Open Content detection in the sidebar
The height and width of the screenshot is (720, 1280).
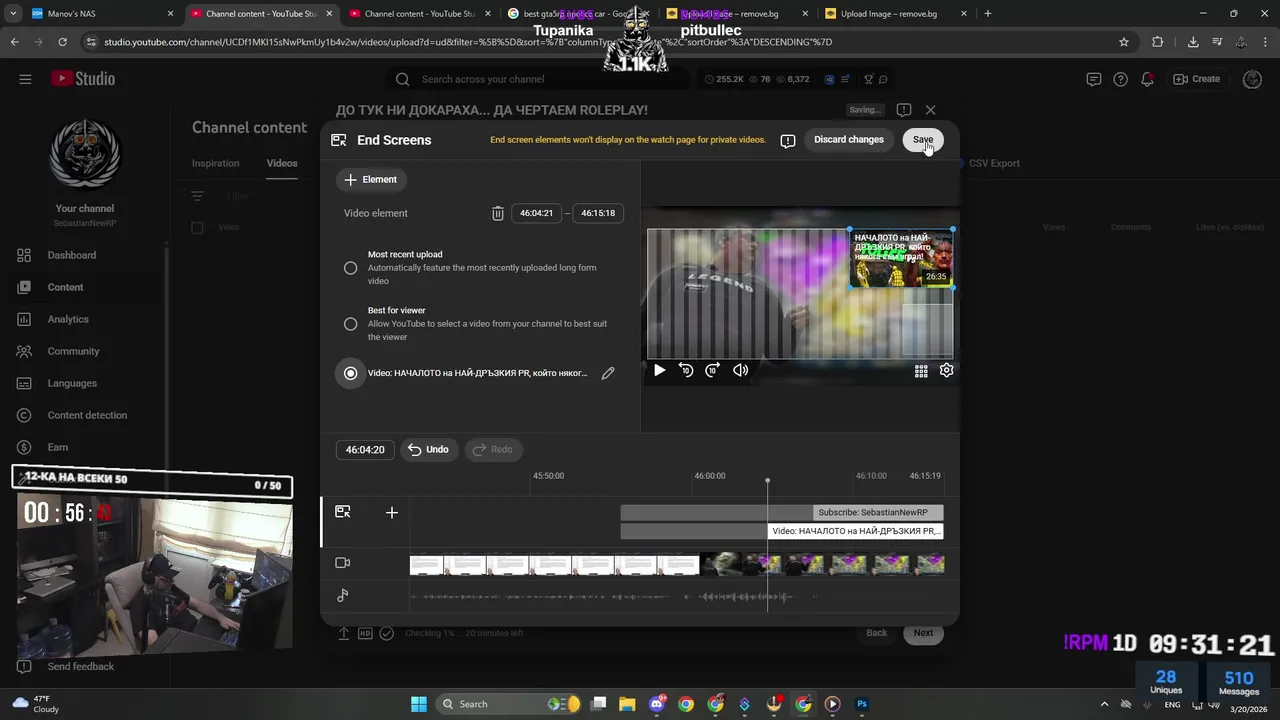[84, 415]
